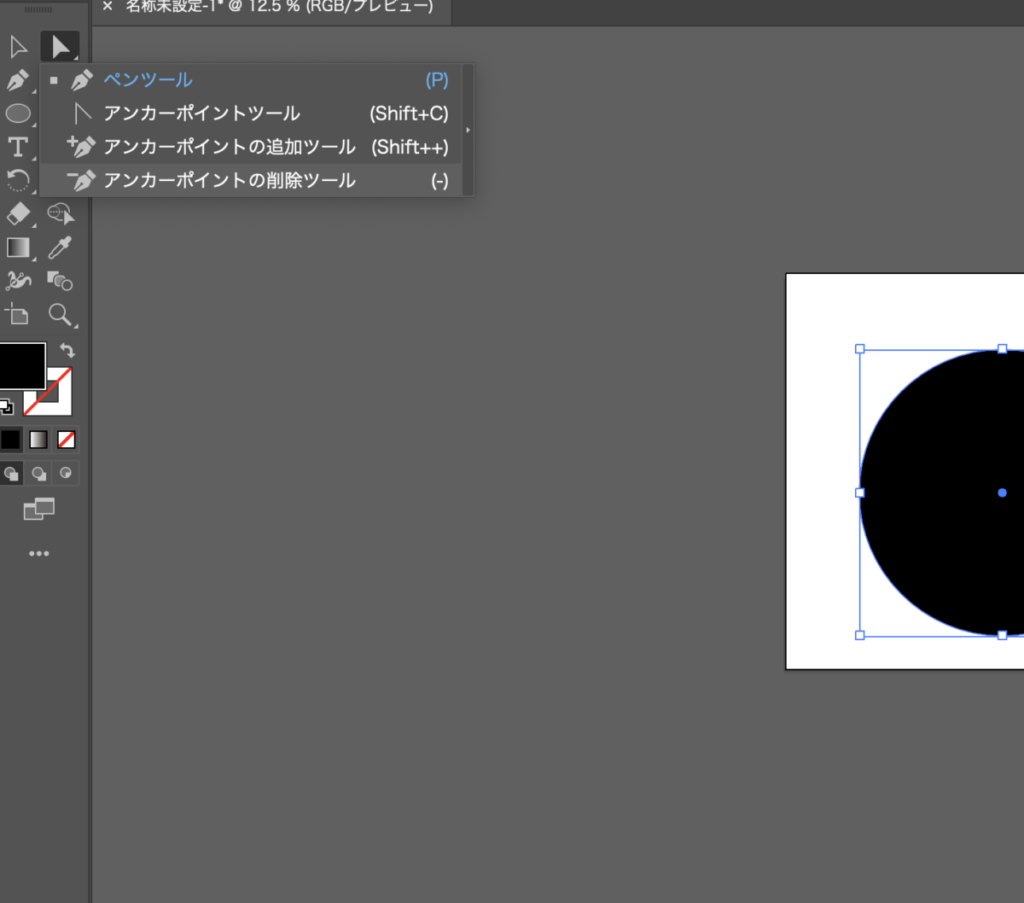Select the Ellipse tool
1024x903 pixels.
pos(18,114)
